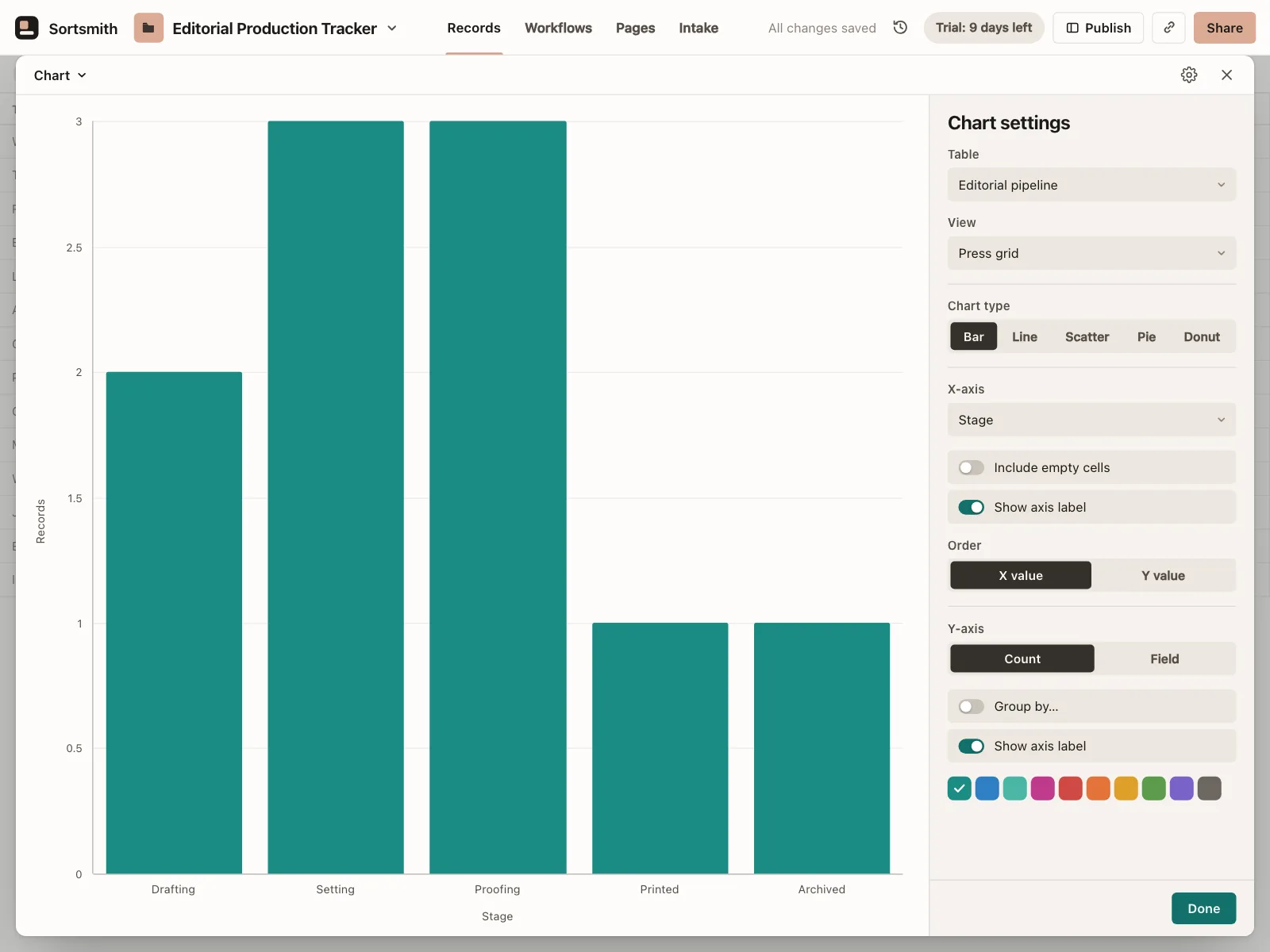Open the Table dropdown showing Editorial pipeline
Image resolution: width=1270 pixels, height=952 pixels.
pos(1091,185)
